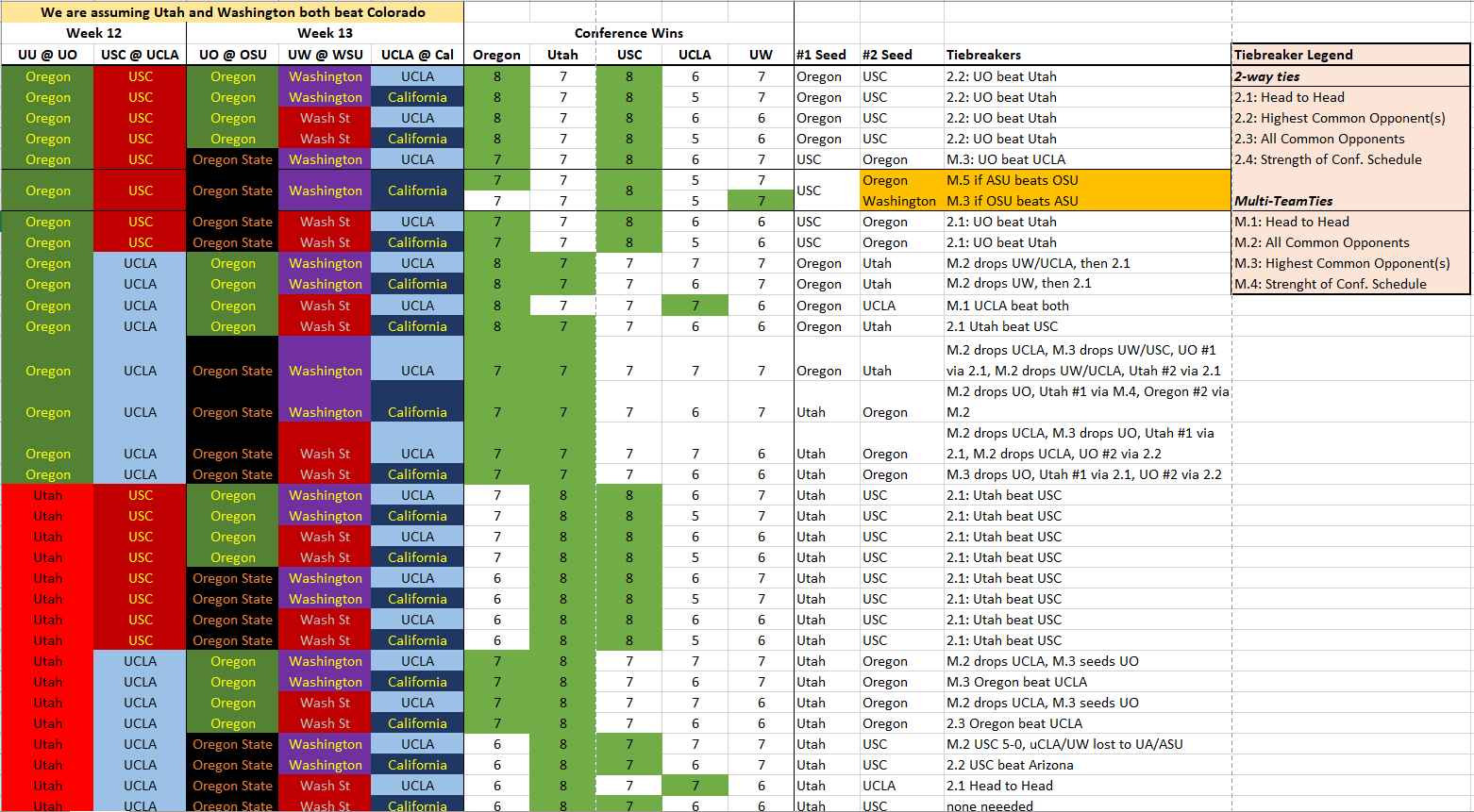Click the orange 'Washington' cell in #2 Seed column
The width and height of the screenshot is (1474, 812).
pos(901,201)
